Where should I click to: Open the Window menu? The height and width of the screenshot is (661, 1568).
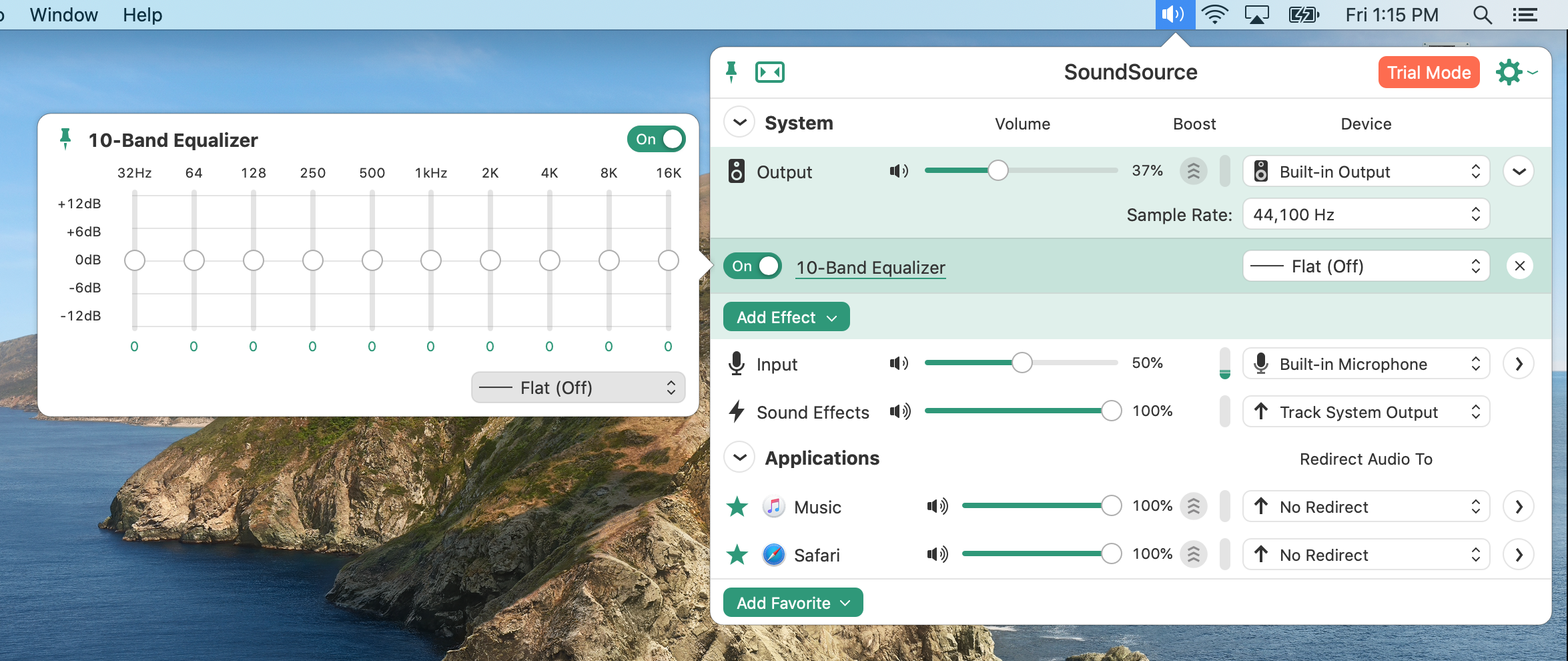pyautogui.click(x=63, y=15)
